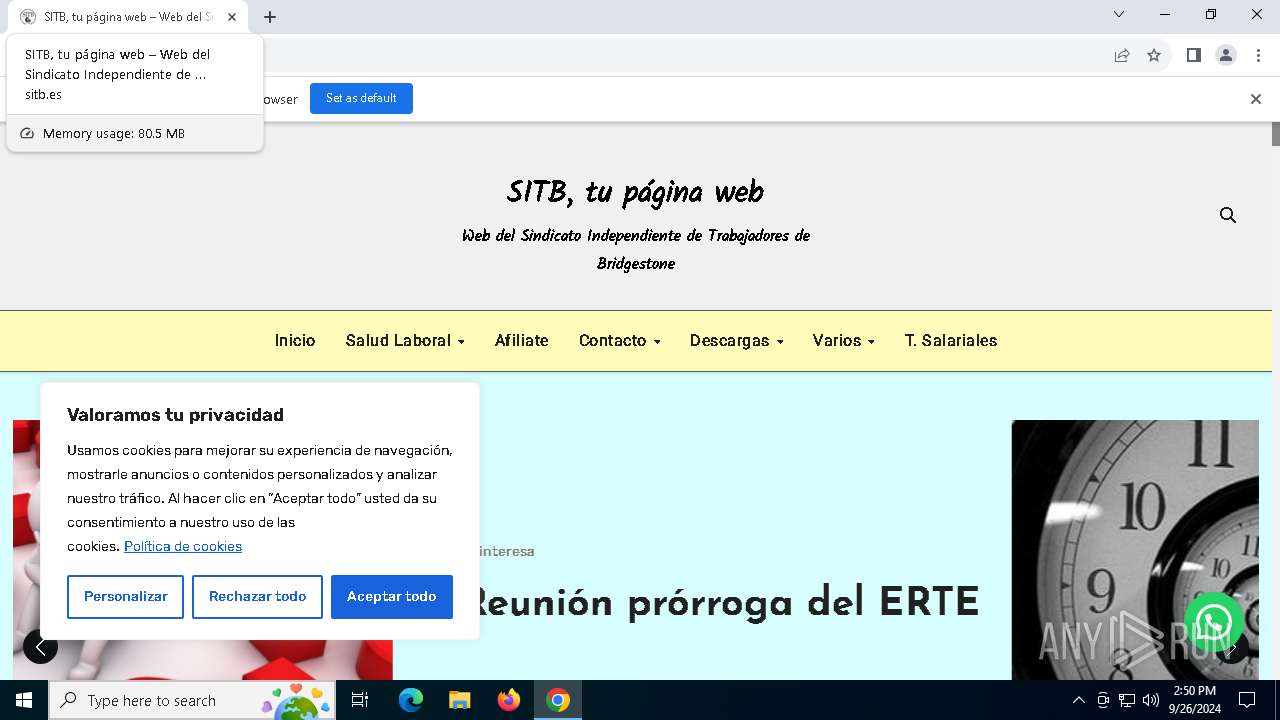Click Aceptar todo button
Image resolution: width=1280 pixels, height=720 pixels.
click(391, 596)
